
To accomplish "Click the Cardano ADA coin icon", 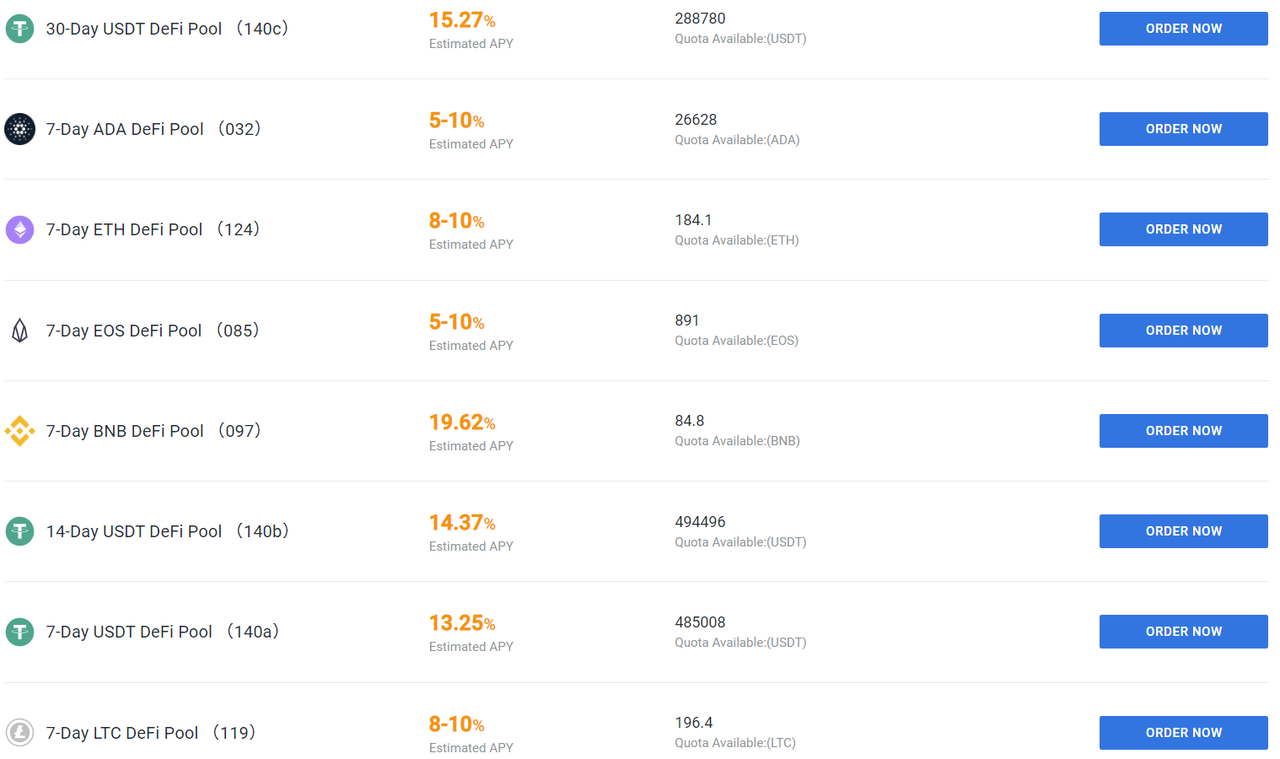I will (20, 129).
